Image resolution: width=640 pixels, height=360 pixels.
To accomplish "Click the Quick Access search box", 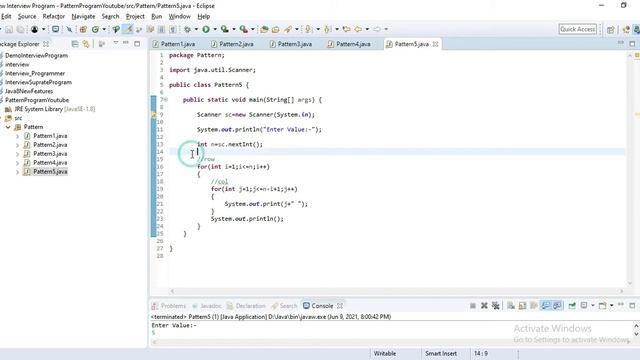I will (x=578, y=29).
